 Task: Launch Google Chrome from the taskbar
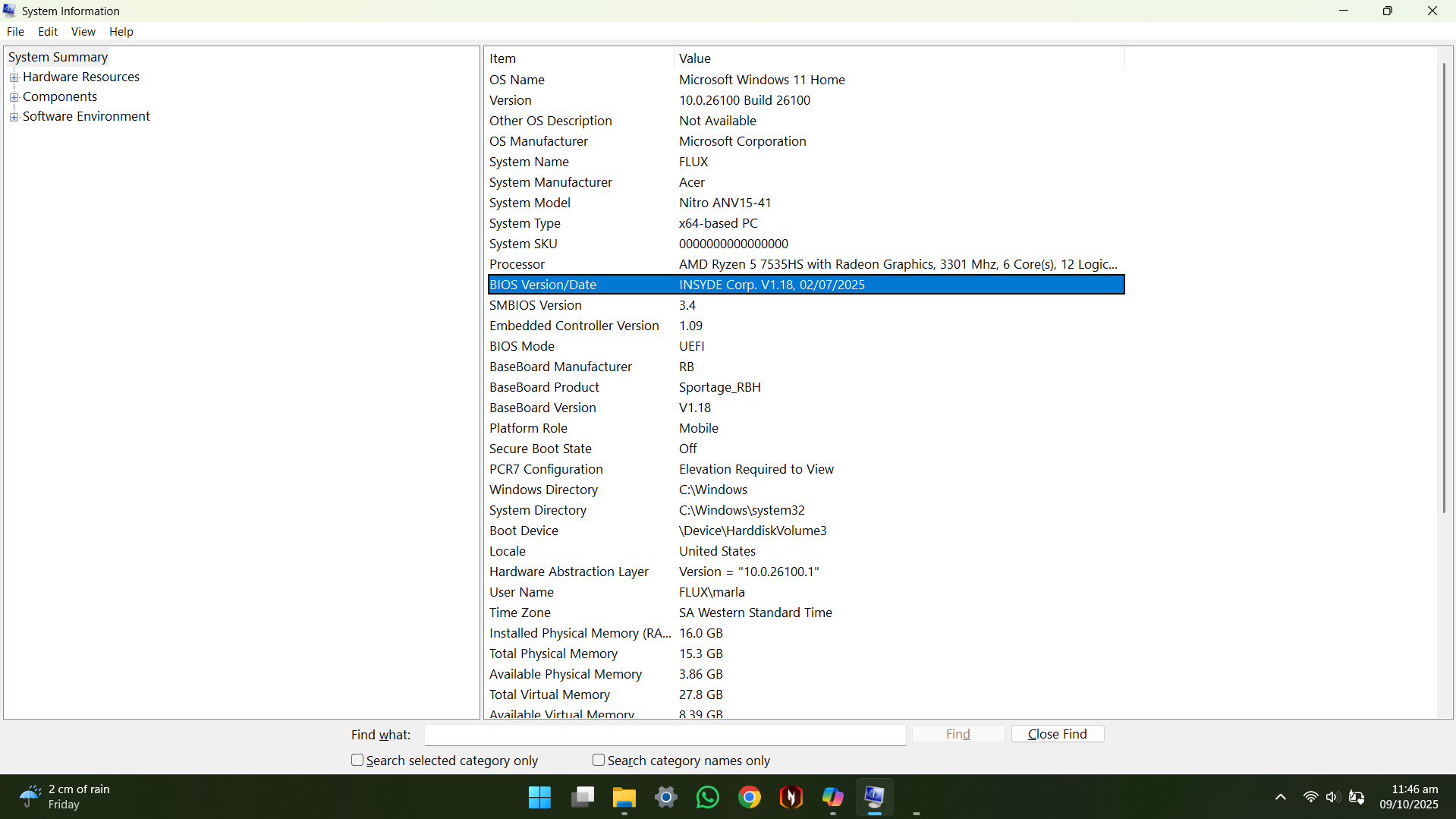750,797
